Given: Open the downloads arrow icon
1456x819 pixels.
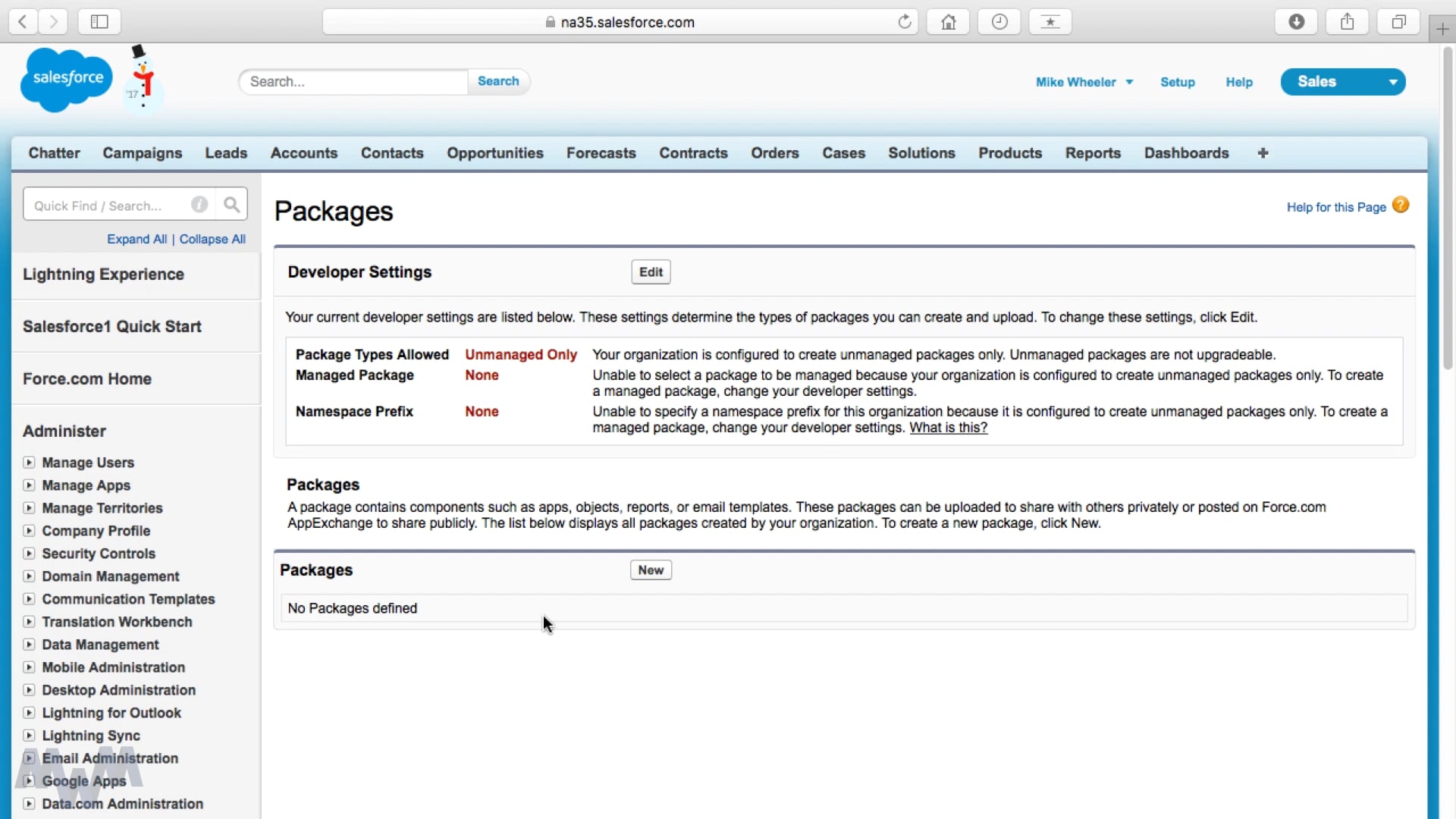Looking at the screenshot, I should [1297, 22].
